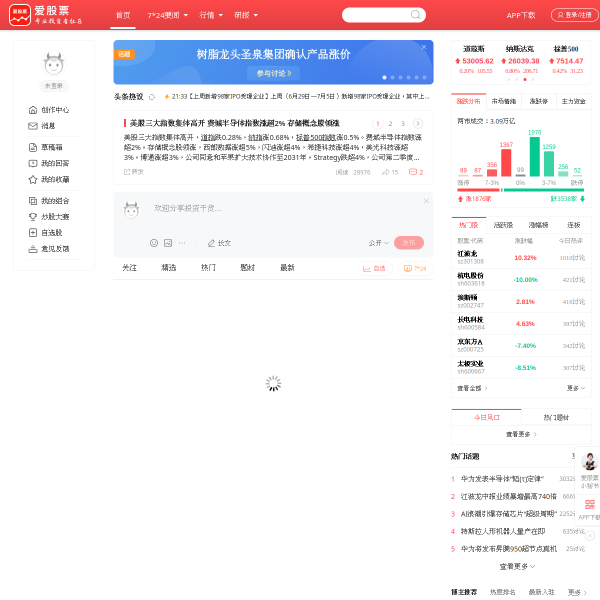Viewport: 600px width, 600px height.
Task: Toggle the 自选 chart filter button
Action: tap(374, 269)
